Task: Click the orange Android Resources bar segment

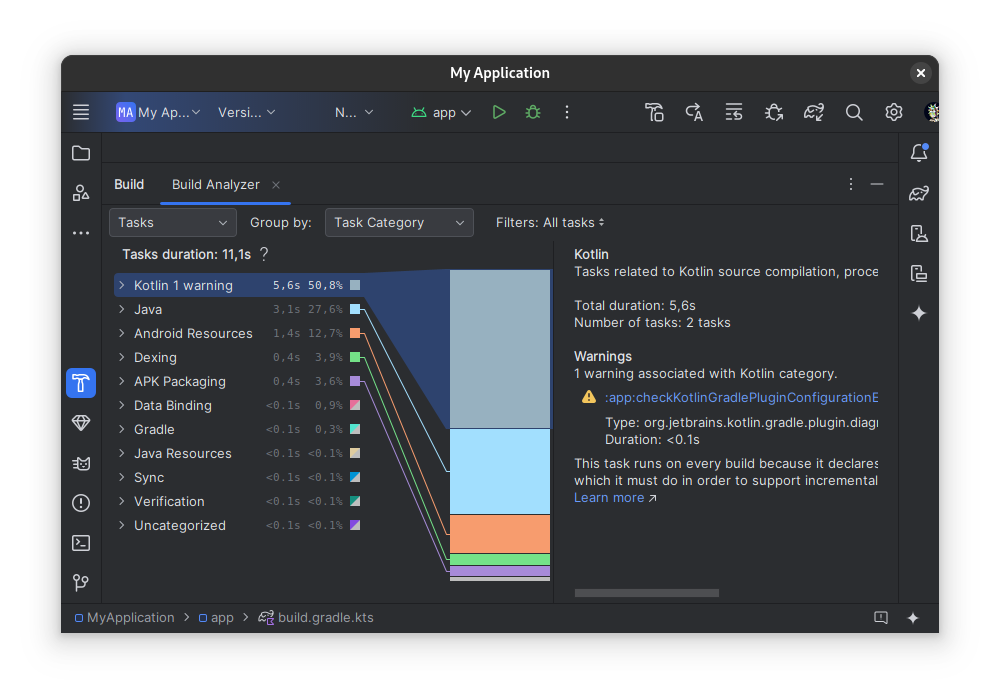Action: pos(500,534)
